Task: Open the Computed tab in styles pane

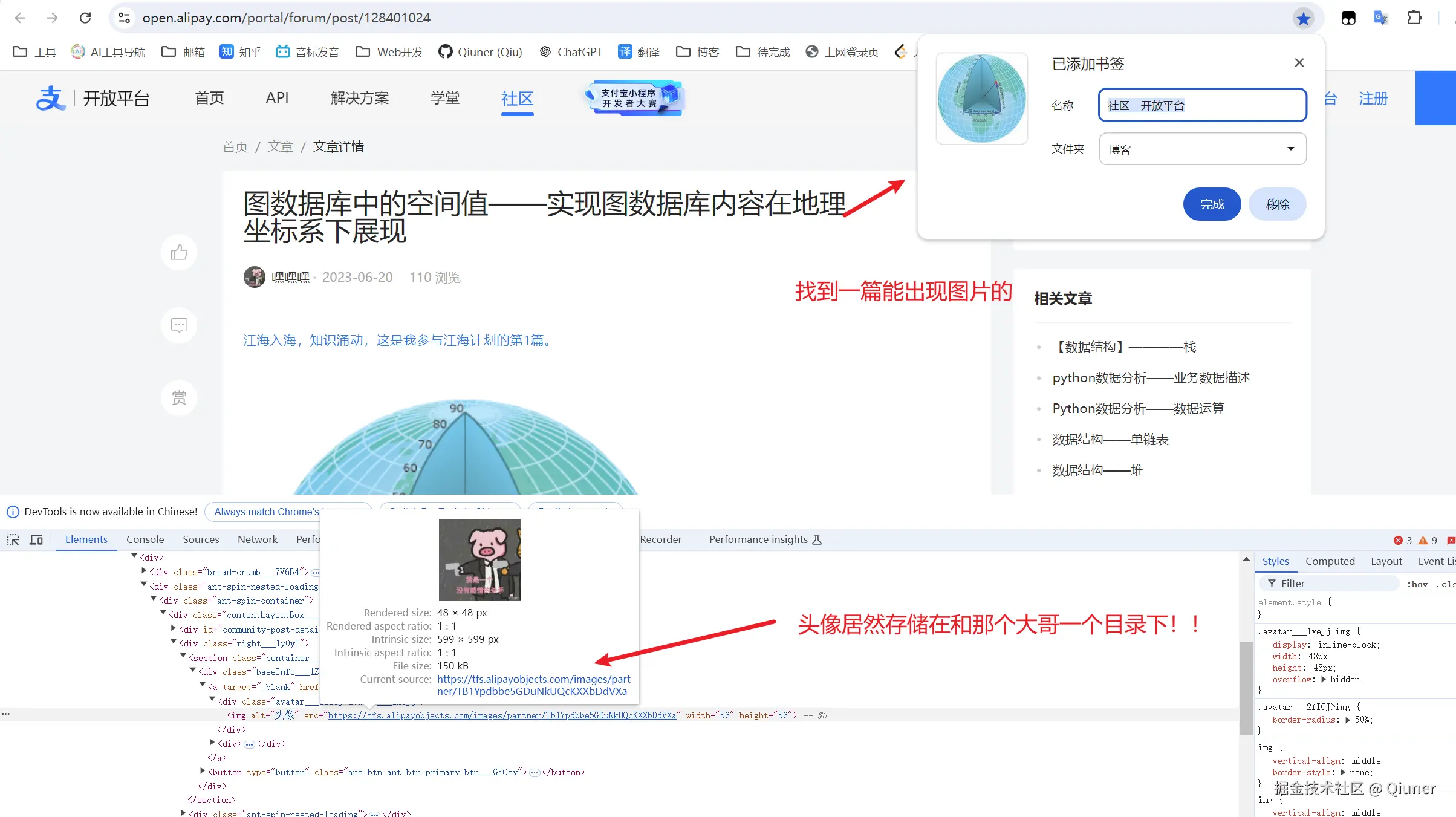Action: (1330, 561)
